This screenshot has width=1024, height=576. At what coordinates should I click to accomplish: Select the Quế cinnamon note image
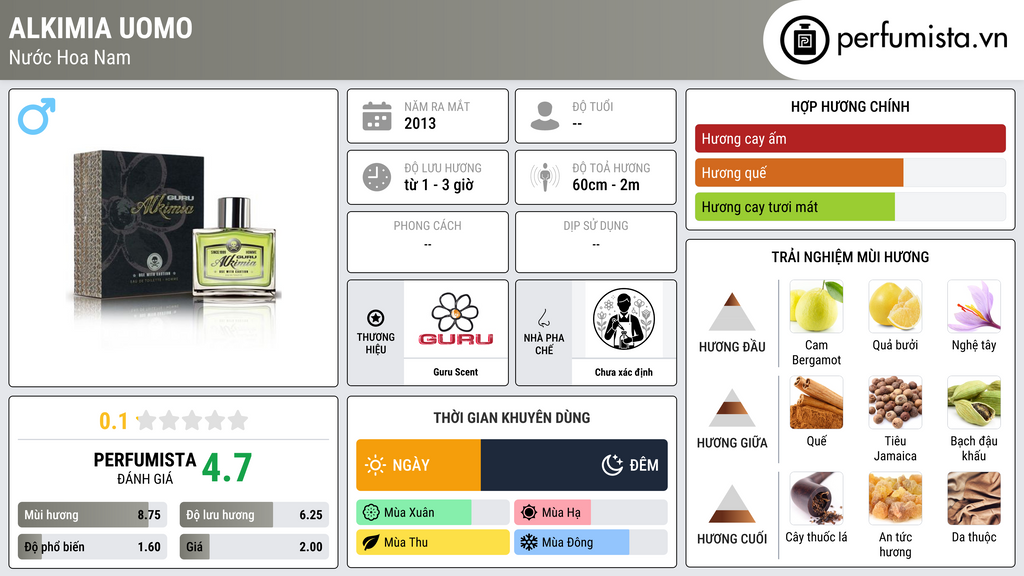coord(816,402)
